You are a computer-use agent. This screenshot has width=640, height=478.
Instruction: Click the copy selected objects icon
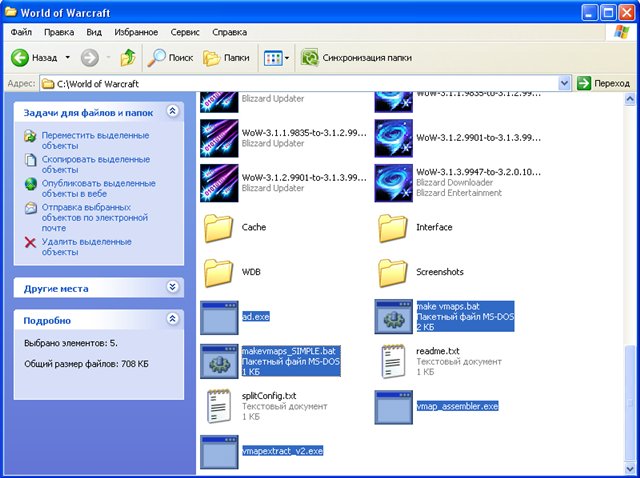[x=30, y=160]
